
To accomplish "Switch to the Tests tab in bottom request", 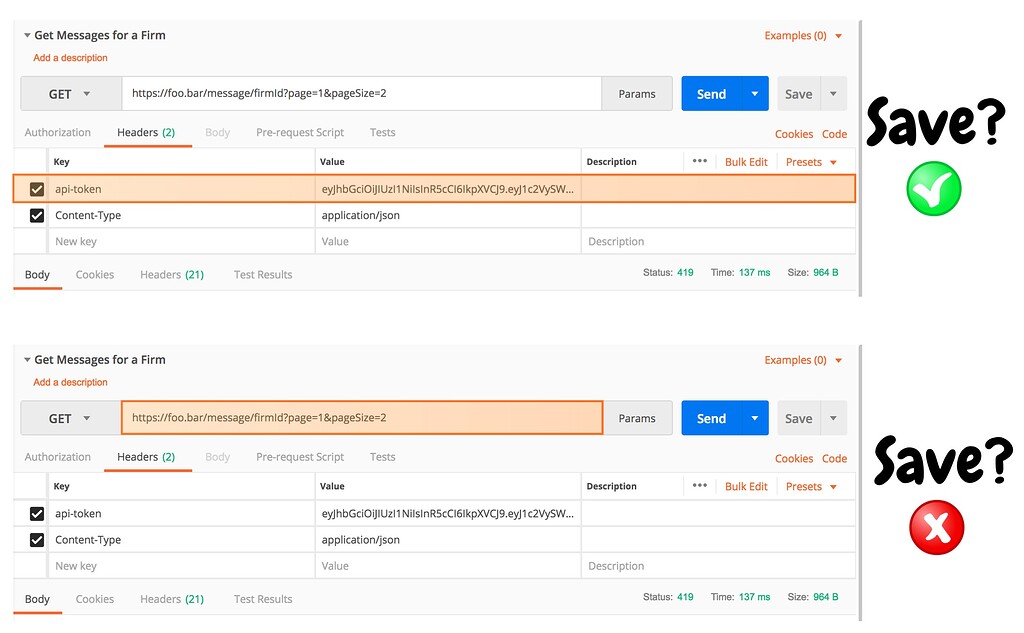I will 382,456.
